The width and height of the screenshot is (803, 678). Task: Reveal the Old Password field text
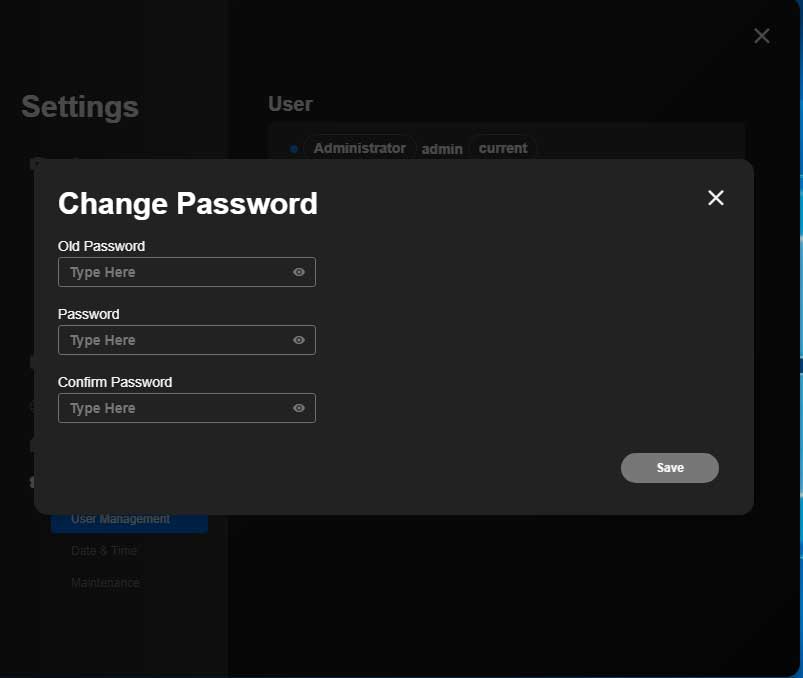tap(298, 272)
